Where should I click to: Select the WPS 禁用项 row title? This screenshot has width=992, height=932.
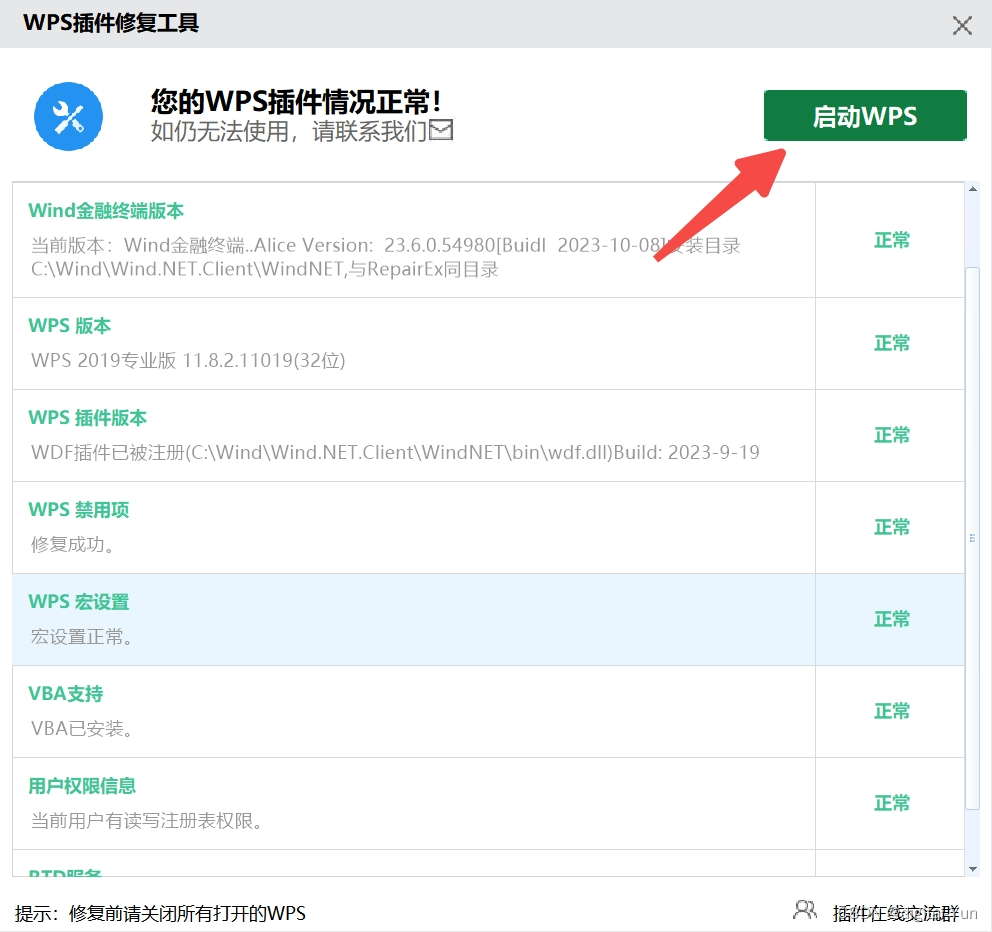(78, 509)
